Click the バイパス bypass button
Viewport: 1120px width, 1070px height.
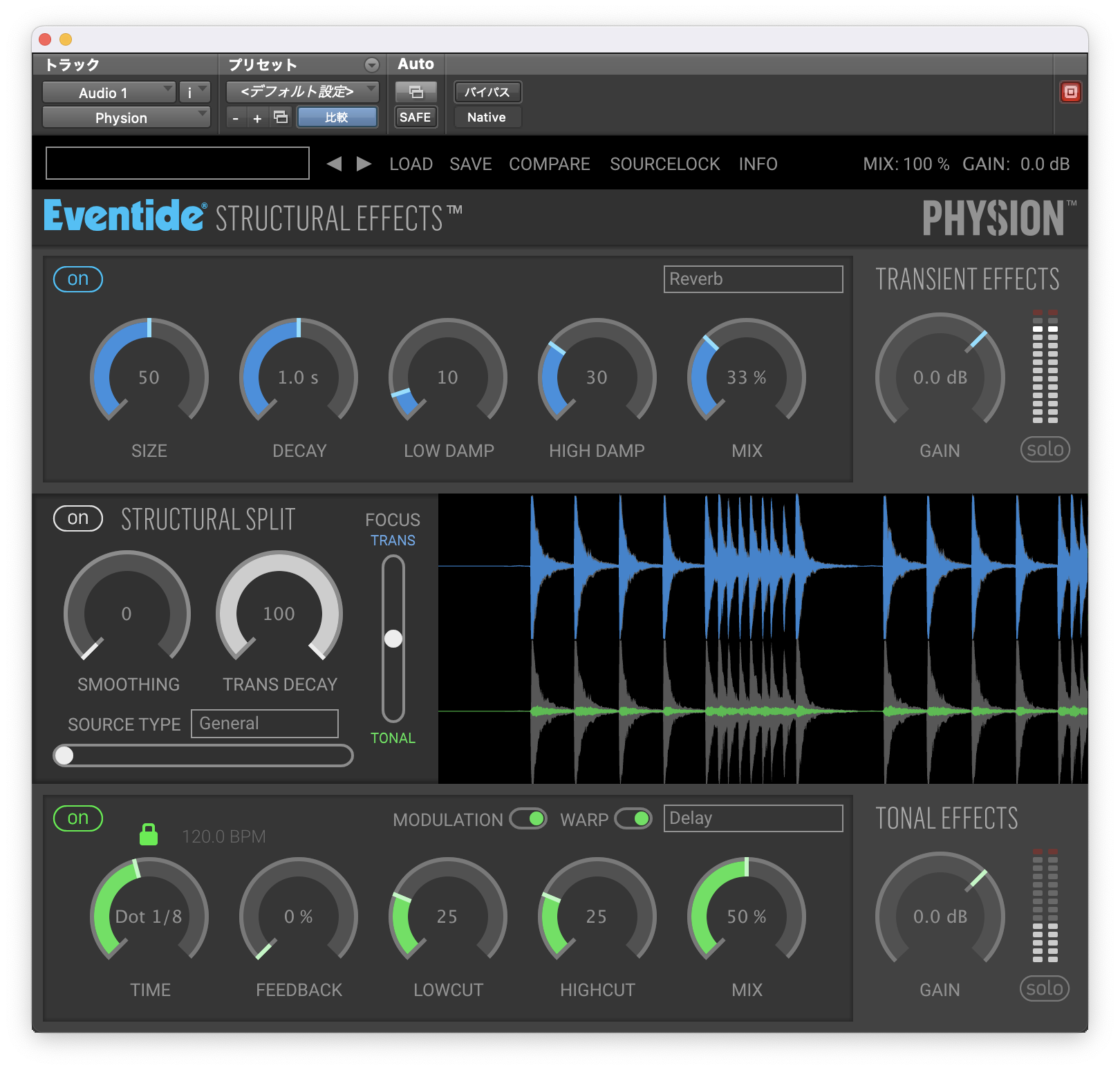click(x=487, y=92)
